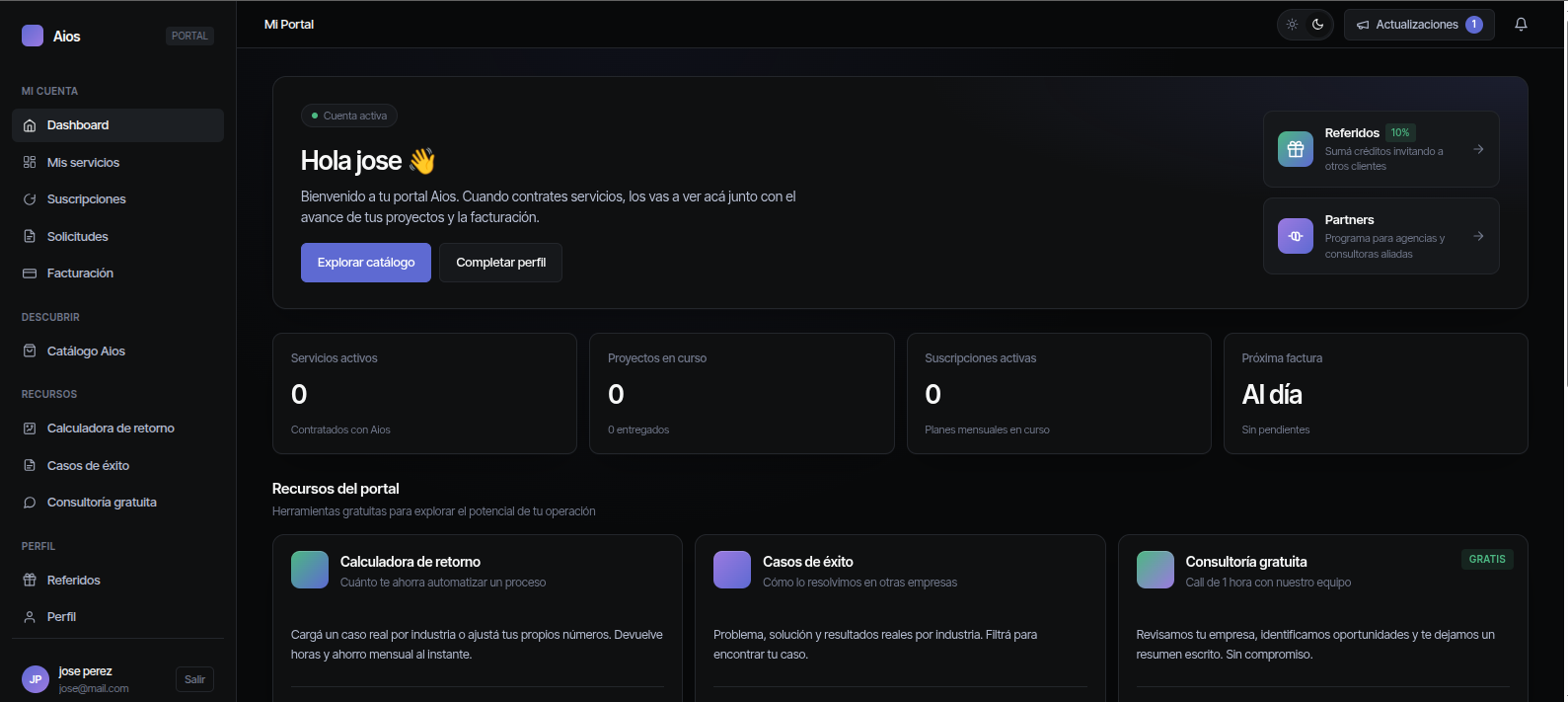Screen dimensions: 1568x702
Task: Navigate to Facturación
Action: 117,273
